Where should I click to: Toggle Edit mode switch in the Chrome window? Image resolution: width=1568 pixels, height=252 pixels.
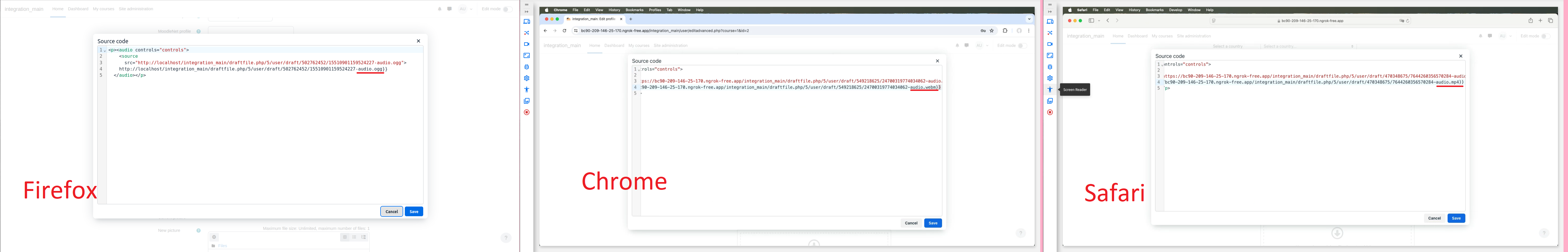[x=1023, y=46]
